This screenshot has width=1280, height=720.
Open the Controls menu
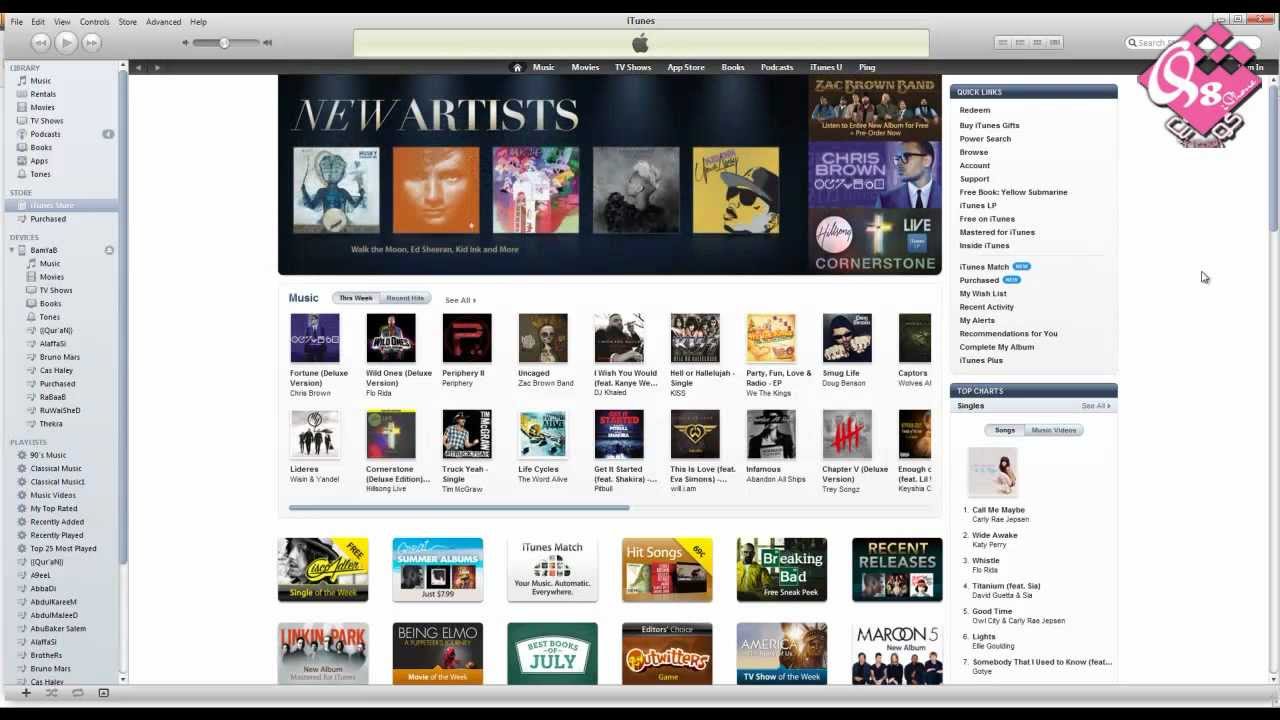click(x=94, y=22)
